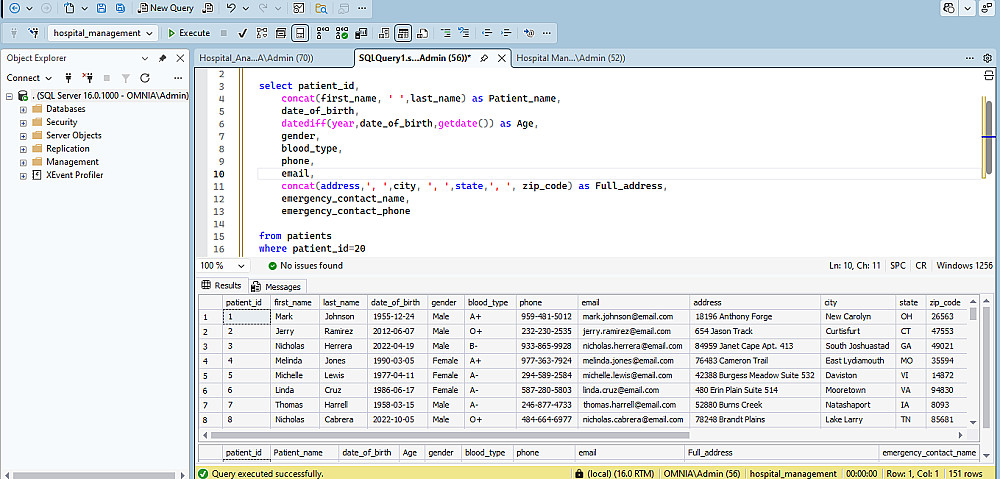1000x479 pixels.
Task: Click the Undo arrow icon
Action: point(232,8)
